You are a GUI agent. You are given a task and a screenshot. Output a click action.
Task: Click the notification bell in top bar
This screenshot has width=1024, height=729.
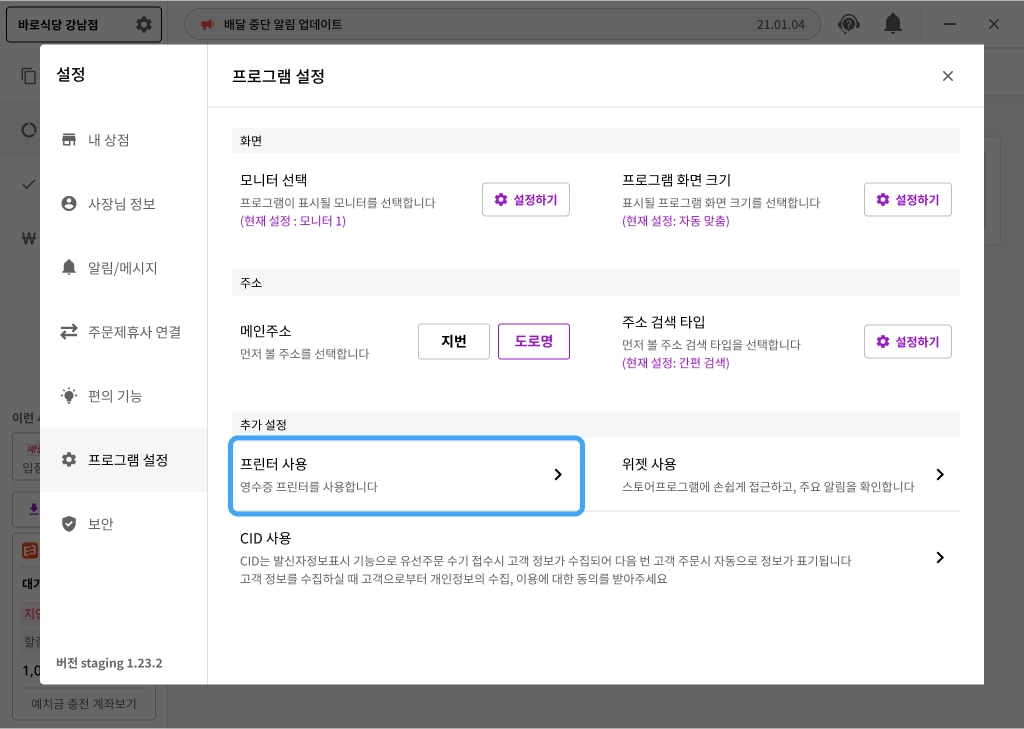[892, 24]
